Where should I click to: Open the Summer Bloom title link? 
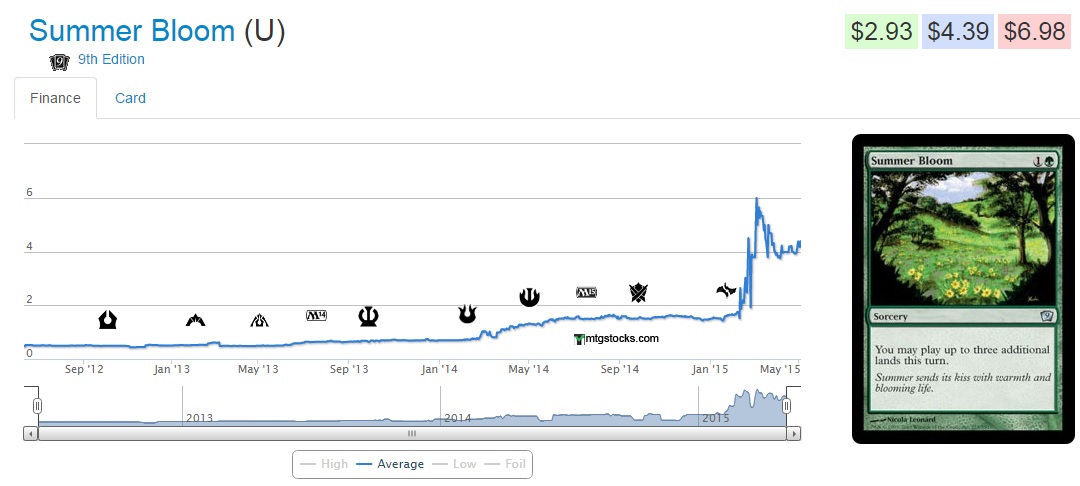(132, 30)
